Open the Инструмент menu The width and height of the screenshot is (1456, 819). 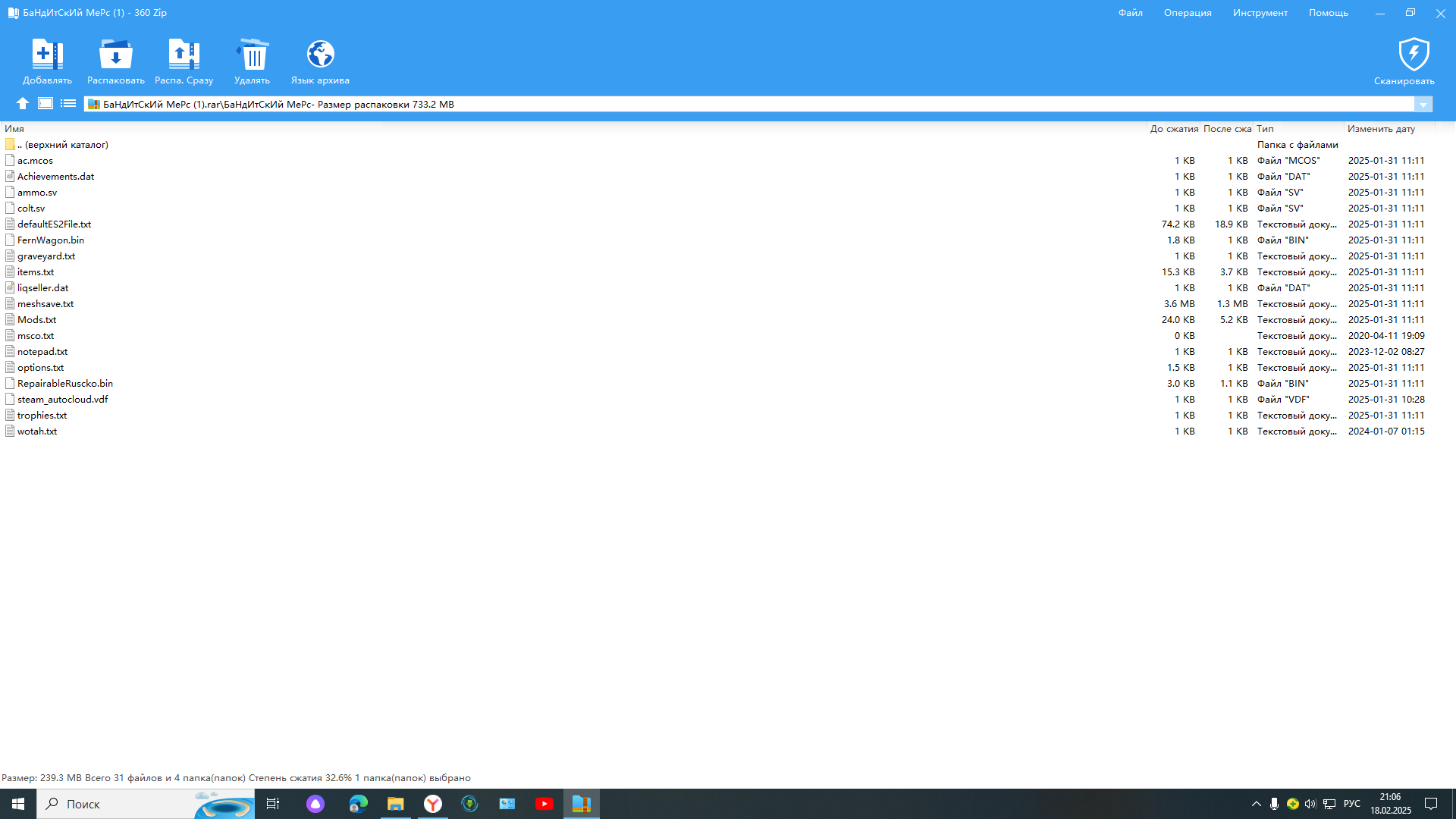[1260, 13]
